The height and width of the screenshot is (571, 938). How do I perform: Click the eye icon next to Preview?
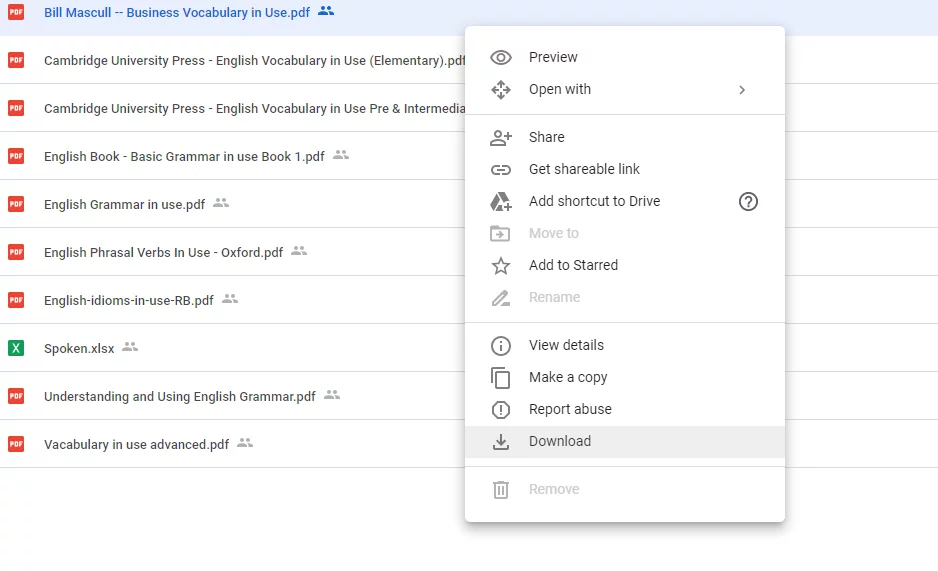coord(501,58)
